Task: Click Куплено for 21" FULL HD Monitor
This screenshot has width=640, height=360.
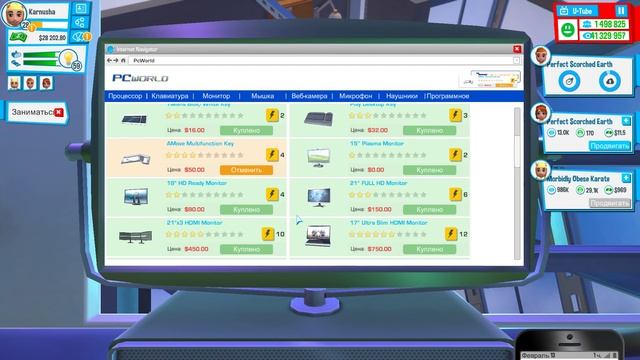Action: pos(429,209)
